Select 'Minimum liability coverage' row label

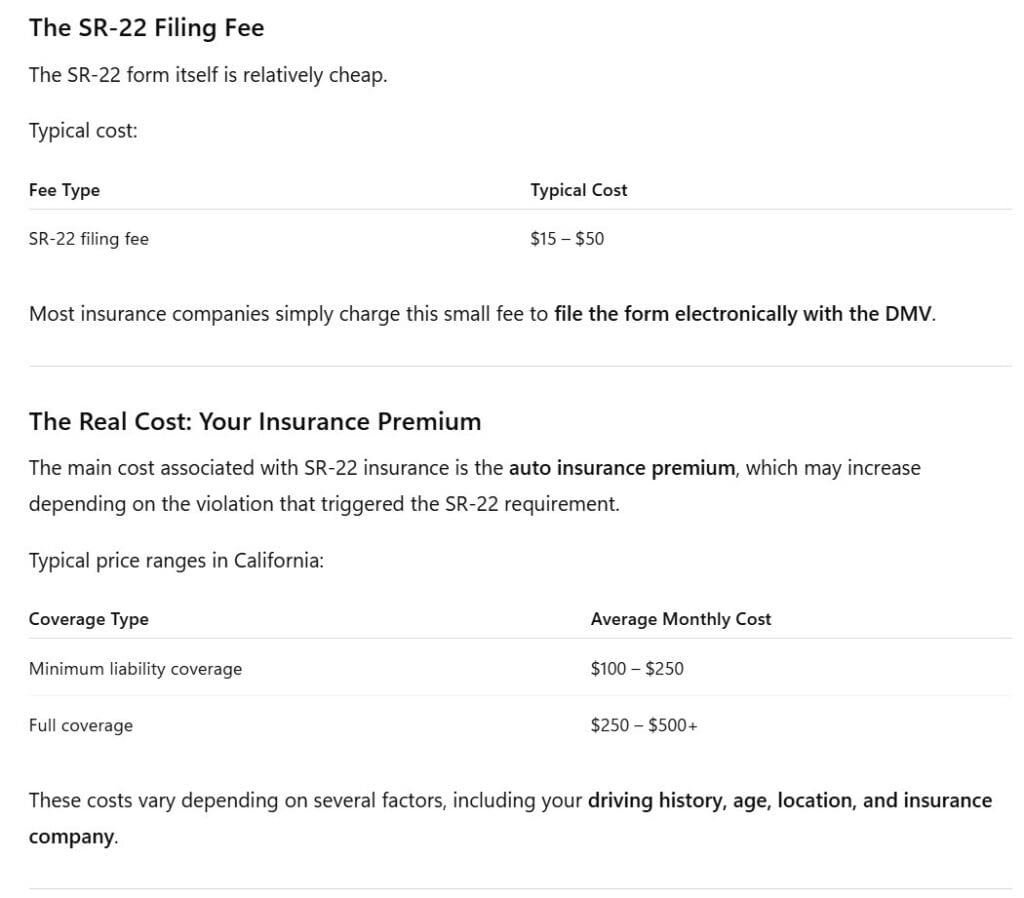[135, 669]
